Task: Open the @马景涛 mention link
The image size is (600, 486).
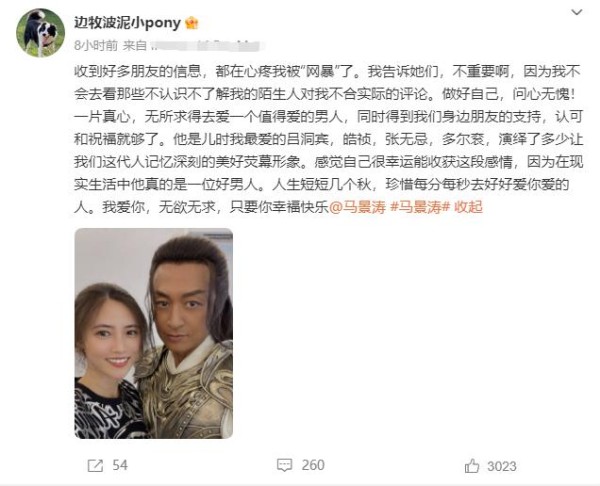Action: [357, 207]
